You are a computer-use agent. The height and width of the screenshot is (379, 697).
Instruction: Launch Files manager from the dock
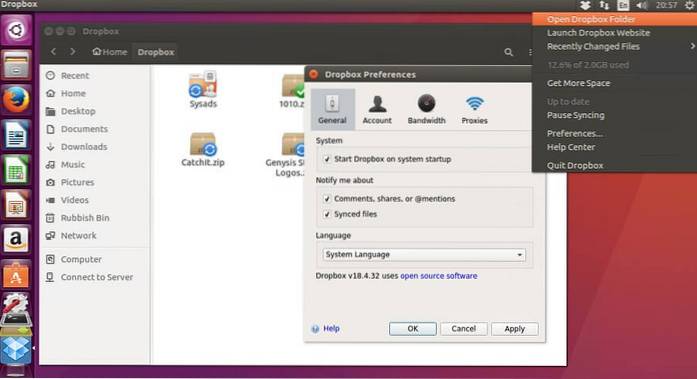[16, 65]
